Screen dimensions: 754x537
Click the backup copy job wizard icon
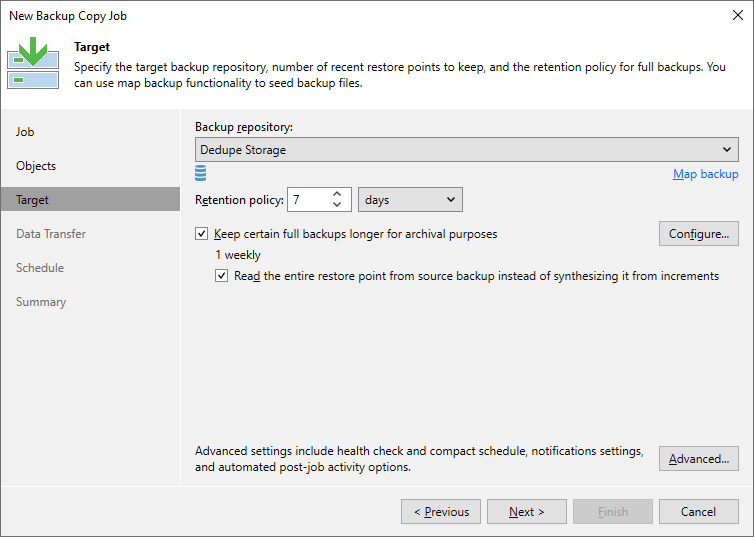tap(32, 64)
